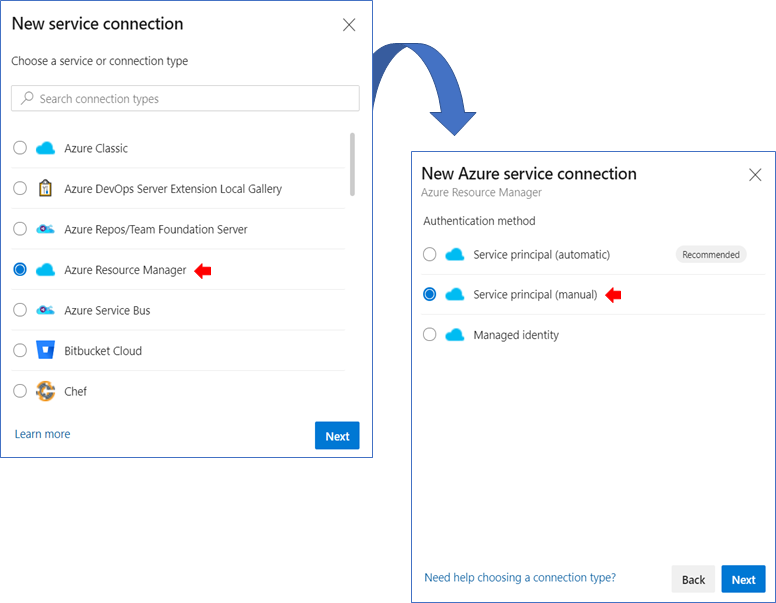Click the Azure Resource Manager subtitle text
The image size is (776, 603).
pyautogui.click(x=481, y=192)
